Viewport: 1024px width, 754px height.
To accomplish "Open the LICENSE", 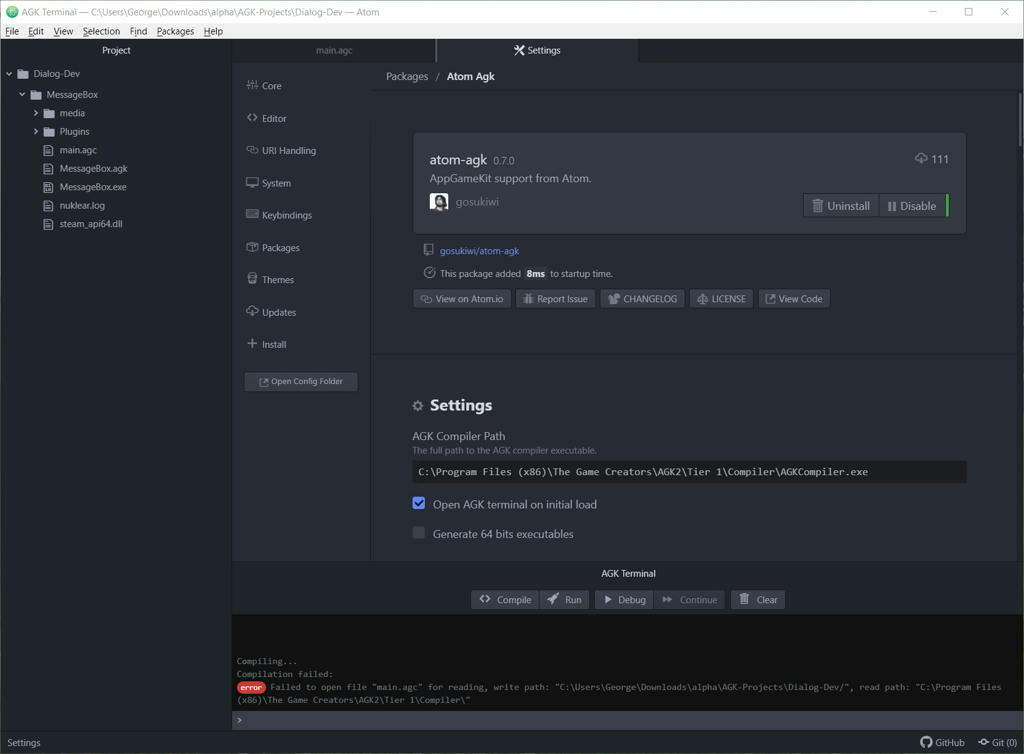I will [722, 299].
